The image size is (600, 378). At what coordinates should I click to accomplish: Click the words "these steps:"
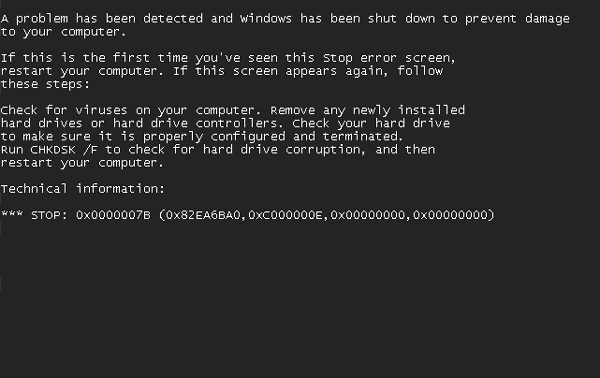point(45,85)
